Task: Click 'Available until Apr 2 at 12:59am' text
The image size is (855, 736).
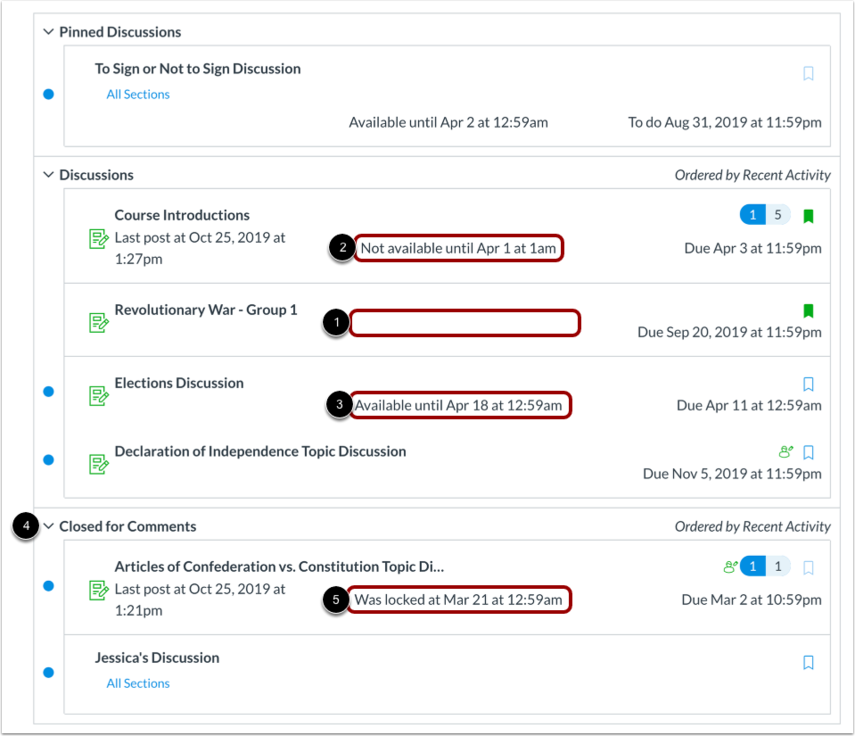Action: tap(448, 122)
